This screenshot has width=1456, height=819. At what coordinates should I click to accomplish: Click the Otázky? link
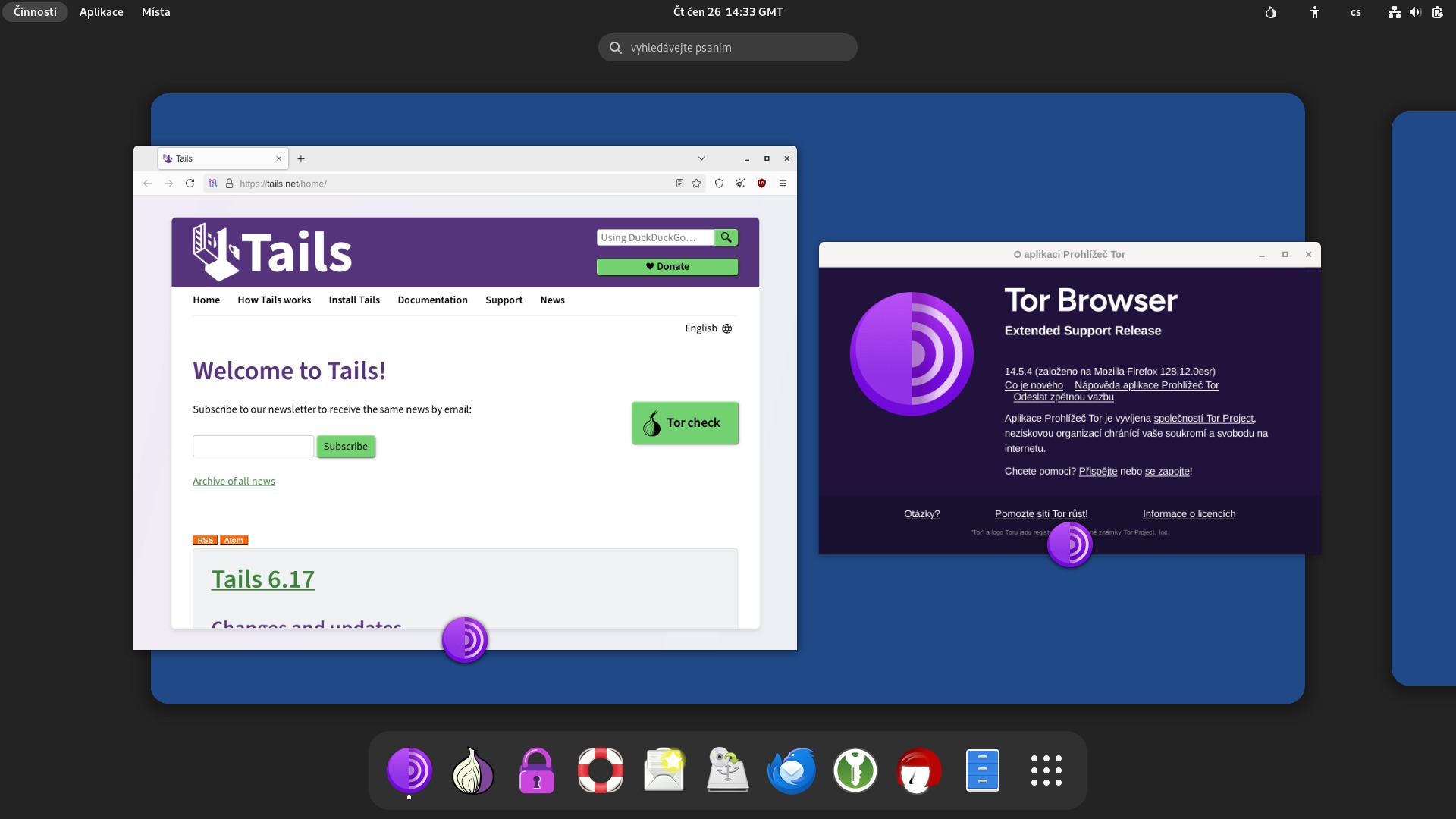(x=922, y=514)
